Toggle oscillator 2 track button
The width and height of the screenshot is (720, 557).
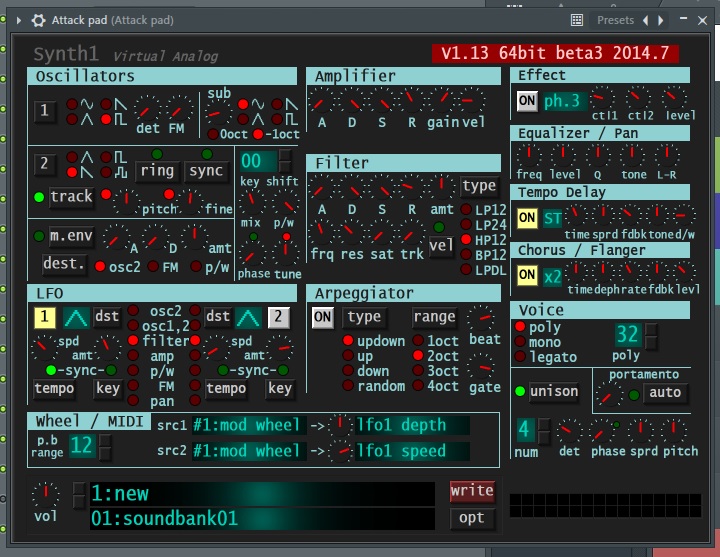tap(71, 197)
